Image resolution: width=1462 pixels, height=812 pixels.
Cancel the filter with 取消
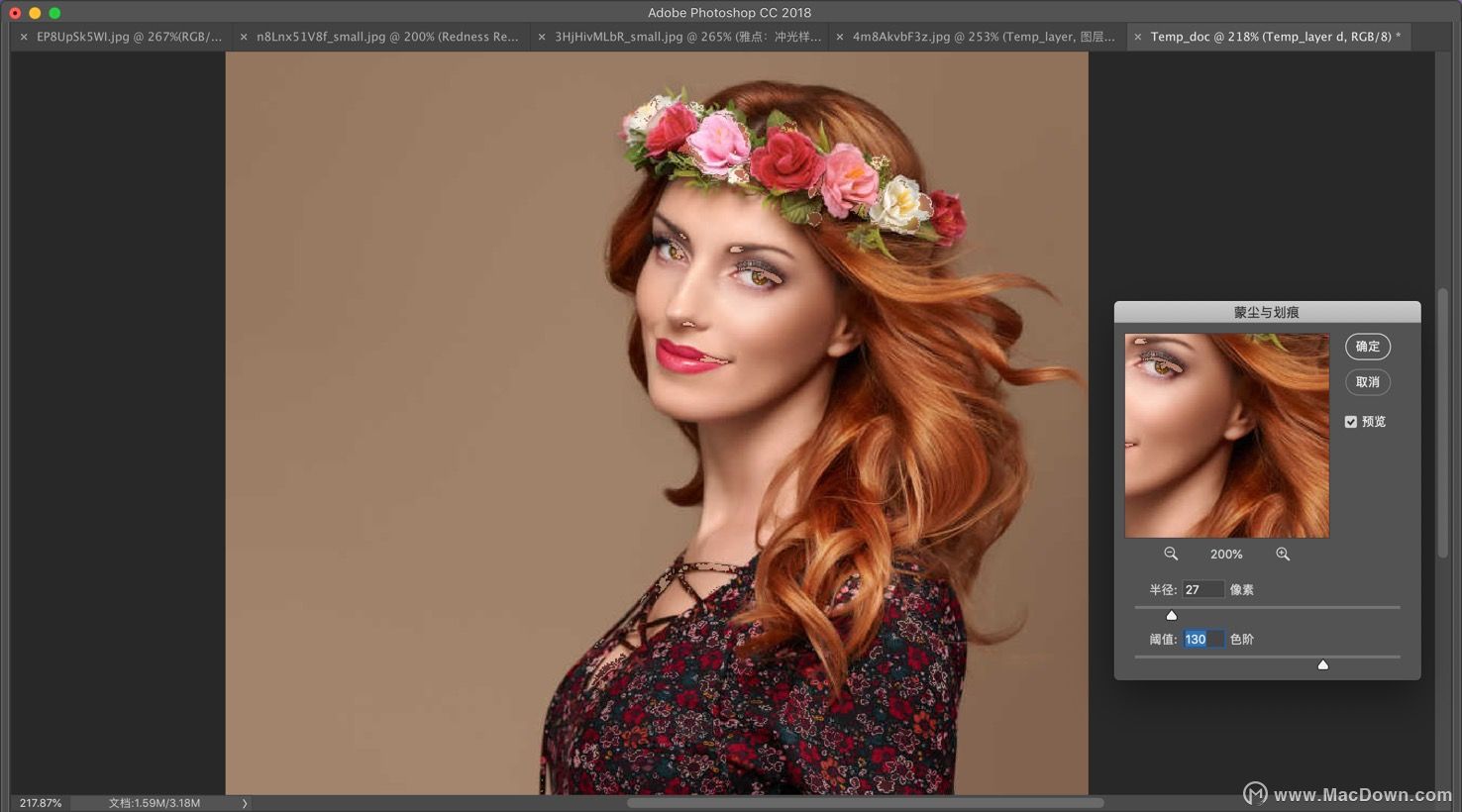click(1368, 382)
